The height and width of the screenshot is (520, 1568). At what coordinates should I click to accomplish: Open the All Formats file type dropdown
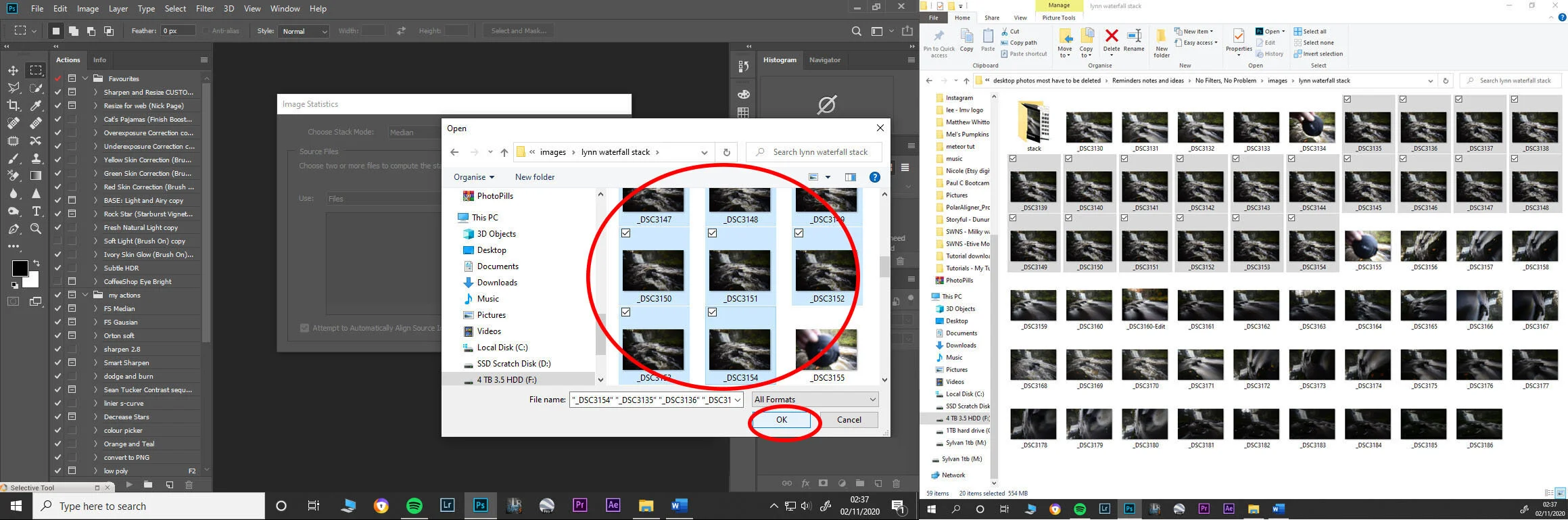[x=815, y=400]
